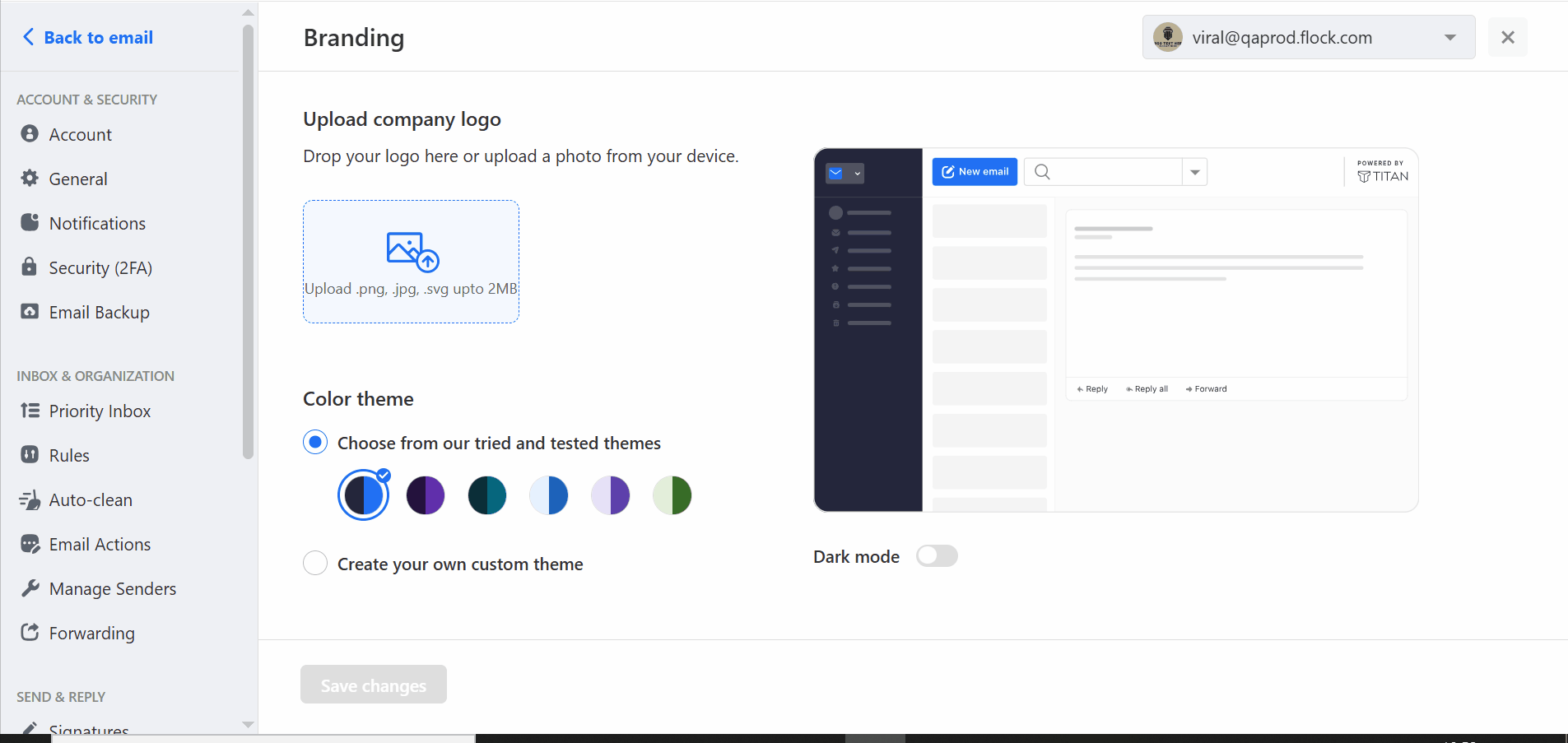
Task: Click the Auto-clean broom icon
Action: (30, 499)
